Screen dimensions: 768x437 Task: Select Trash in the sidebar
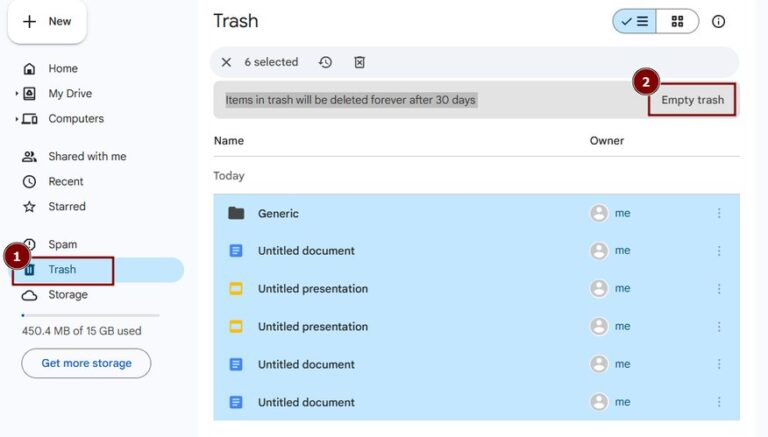(98, 269)
